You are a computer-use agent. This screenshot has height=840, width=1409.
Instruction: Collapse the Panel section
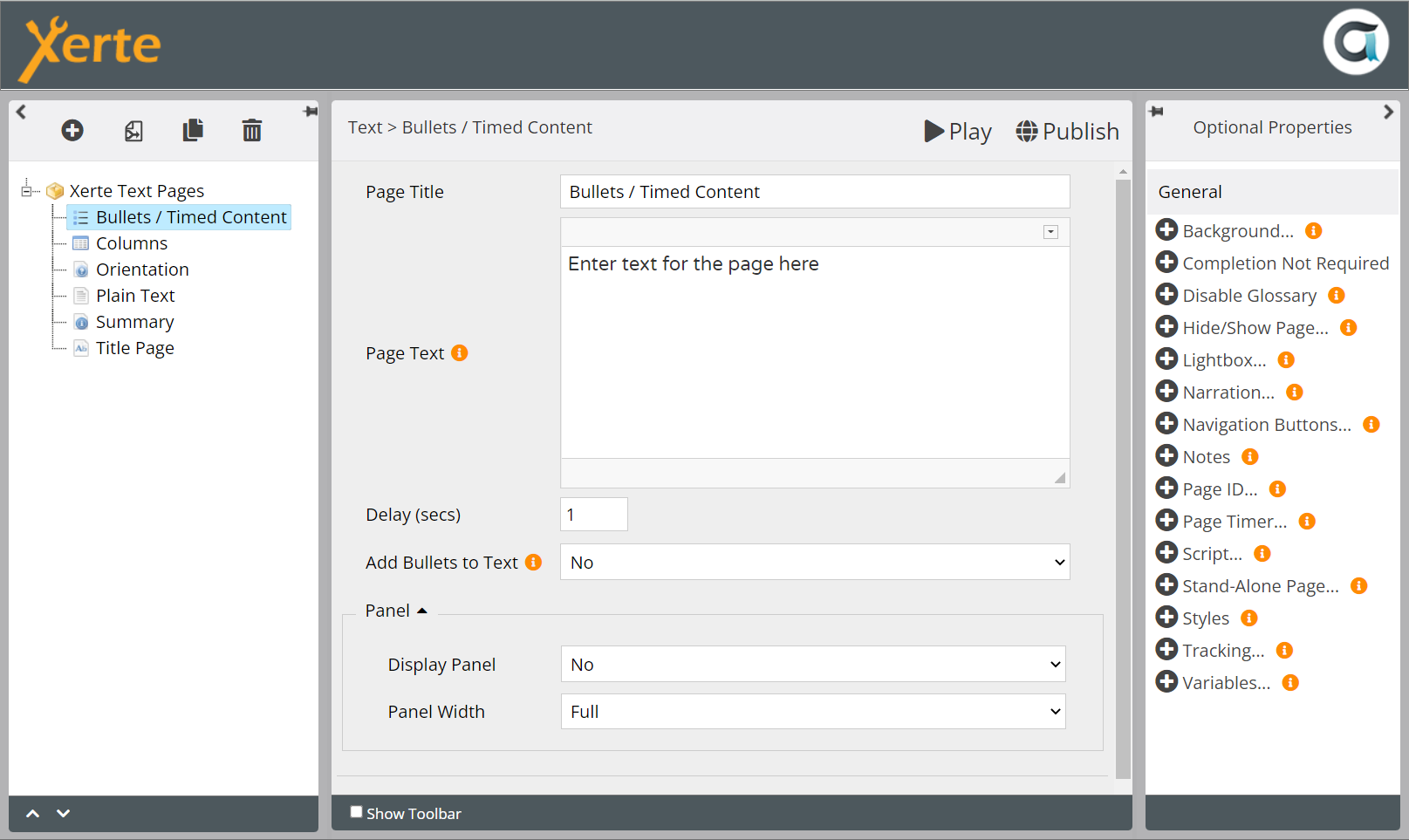pyautogui.click(x=422, y=611)
